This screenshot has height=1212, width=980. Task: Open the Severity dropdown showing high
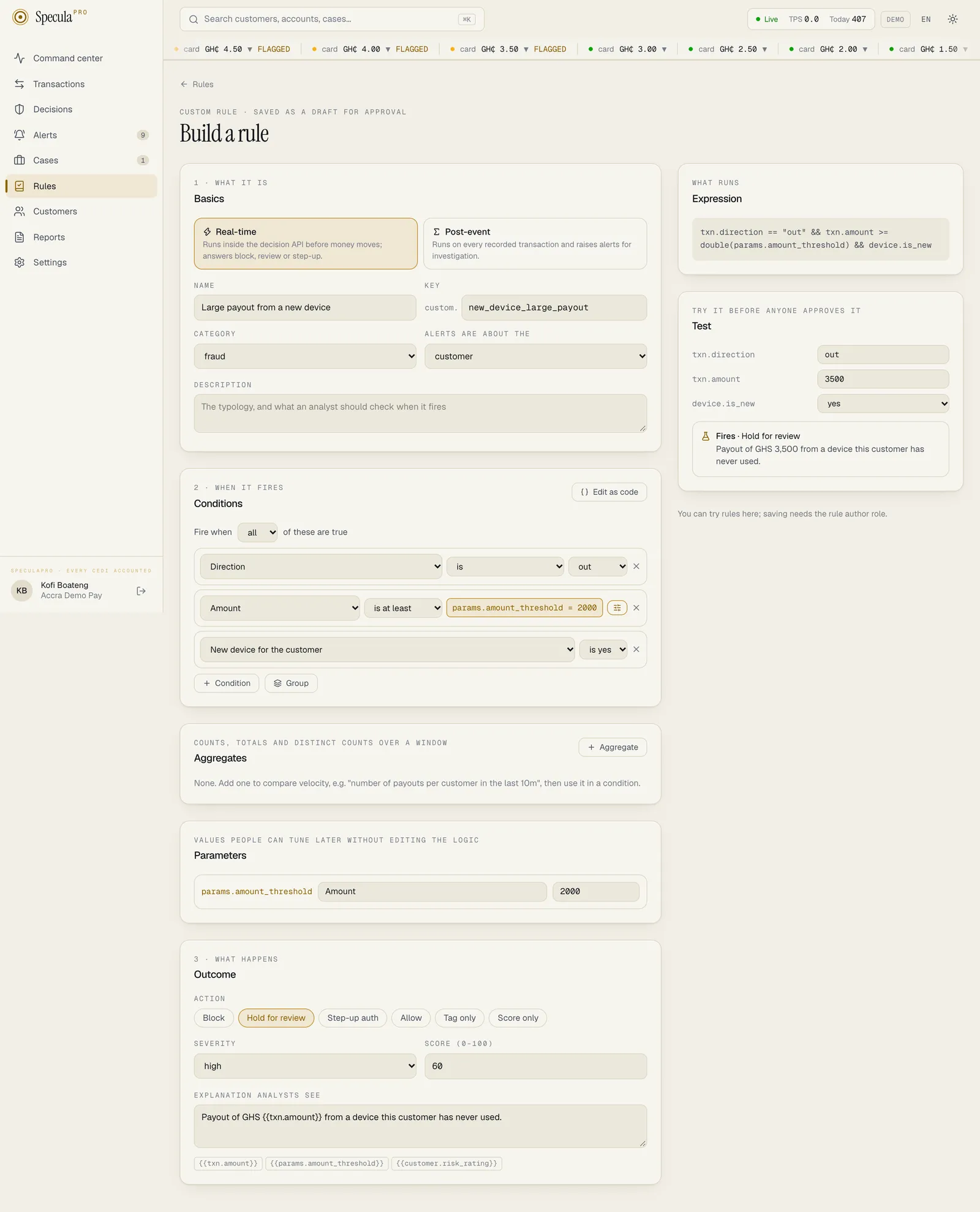(305, 1066)
